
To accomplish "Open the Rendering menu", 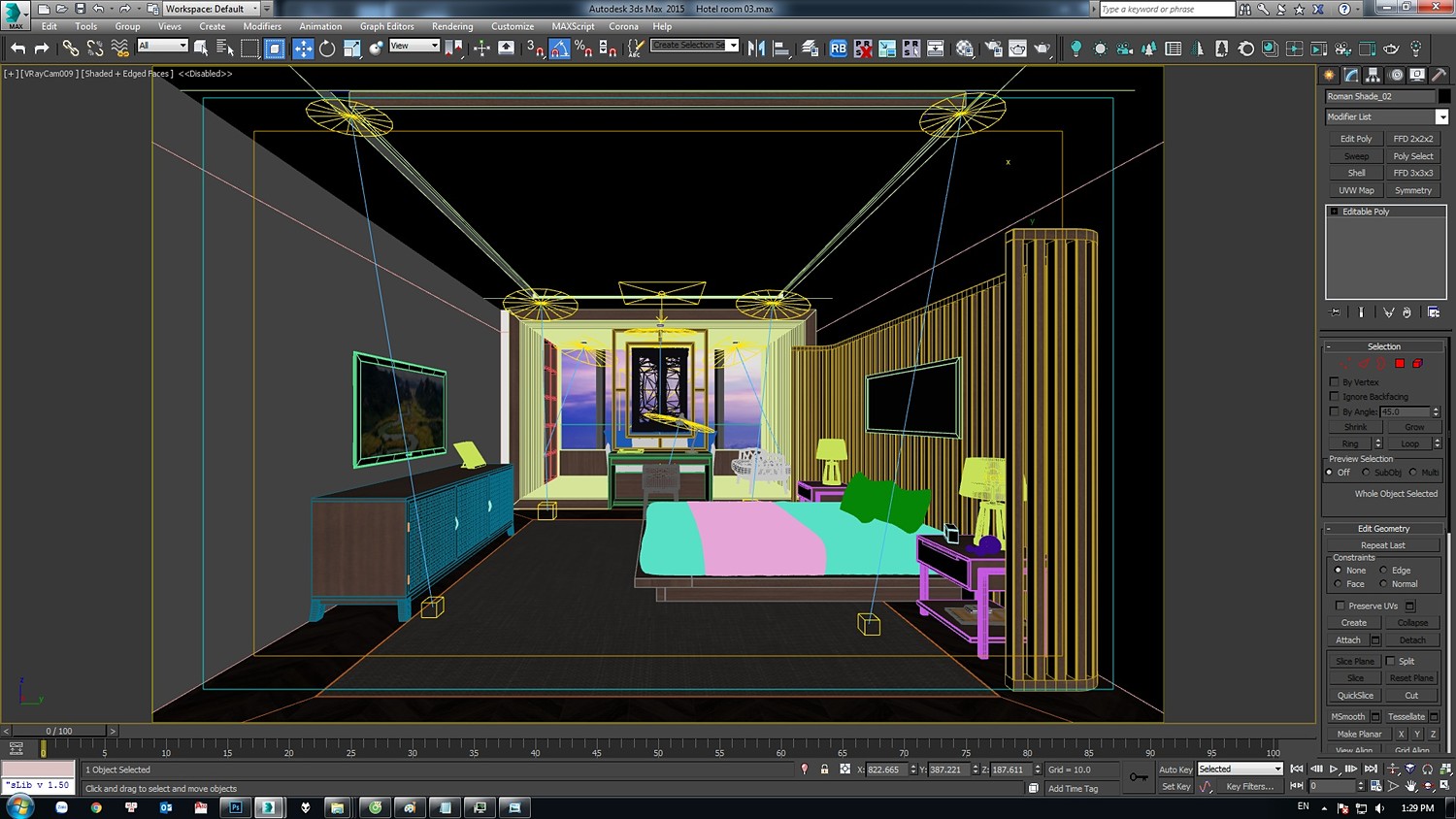I will [452, 26].
